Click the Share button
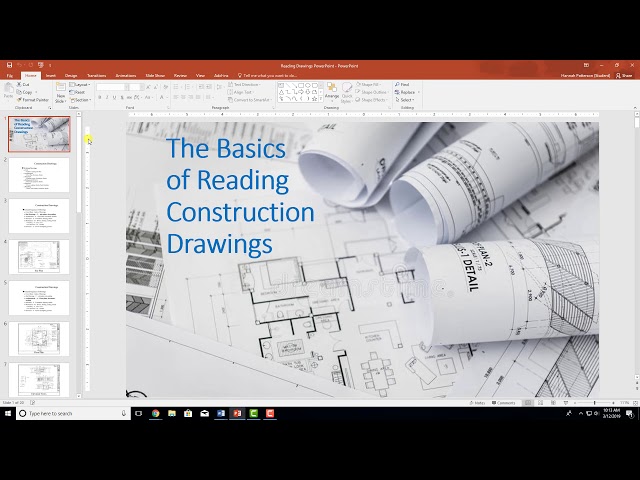 coord(624,76)
